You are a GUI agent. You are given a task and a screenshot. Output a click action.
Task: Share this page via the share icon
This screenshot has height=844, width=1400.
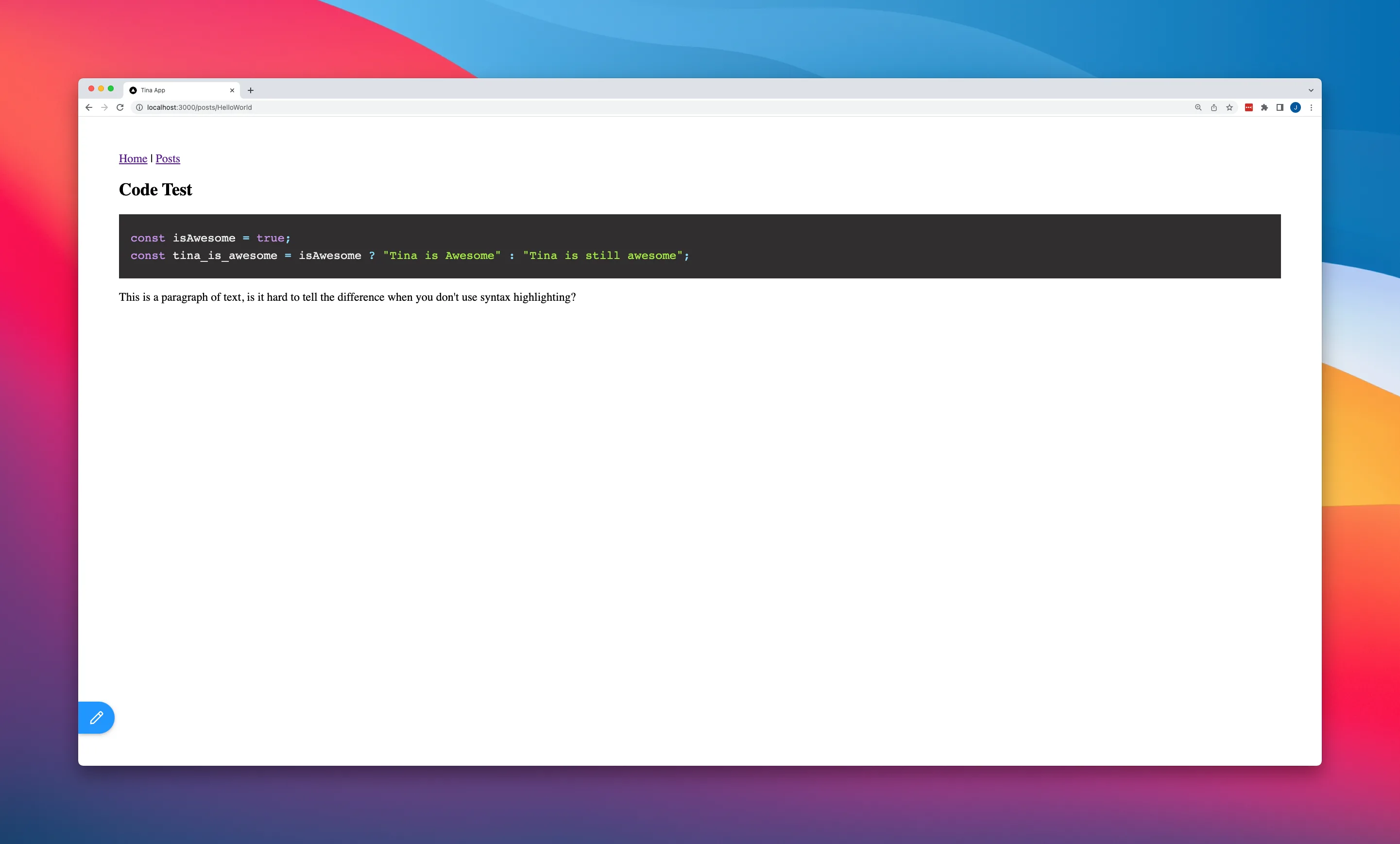click(1213, 107)
